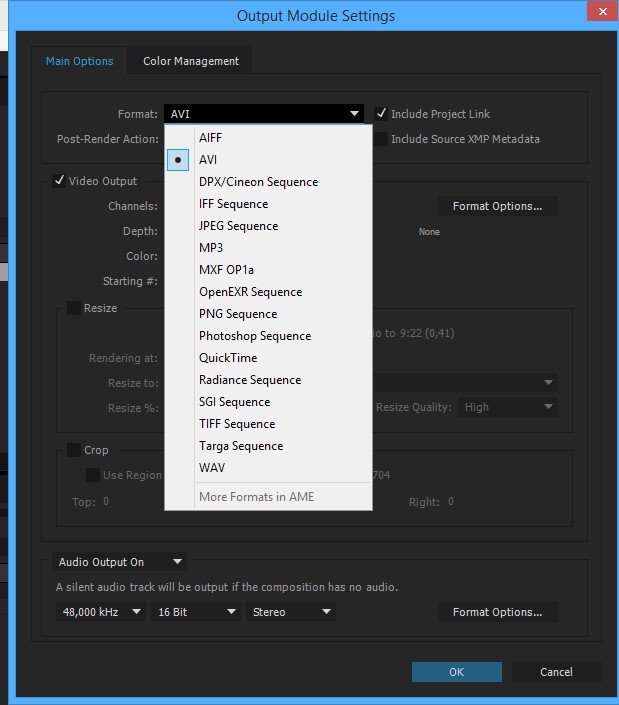Open video Format Options button

click(498, 206)
